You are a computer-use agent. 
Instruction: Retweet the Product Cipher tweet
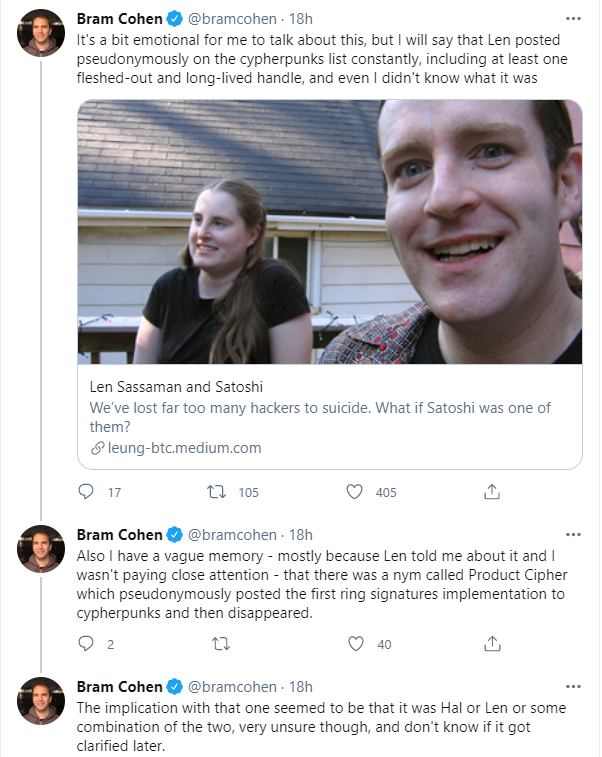click(223, 644)
